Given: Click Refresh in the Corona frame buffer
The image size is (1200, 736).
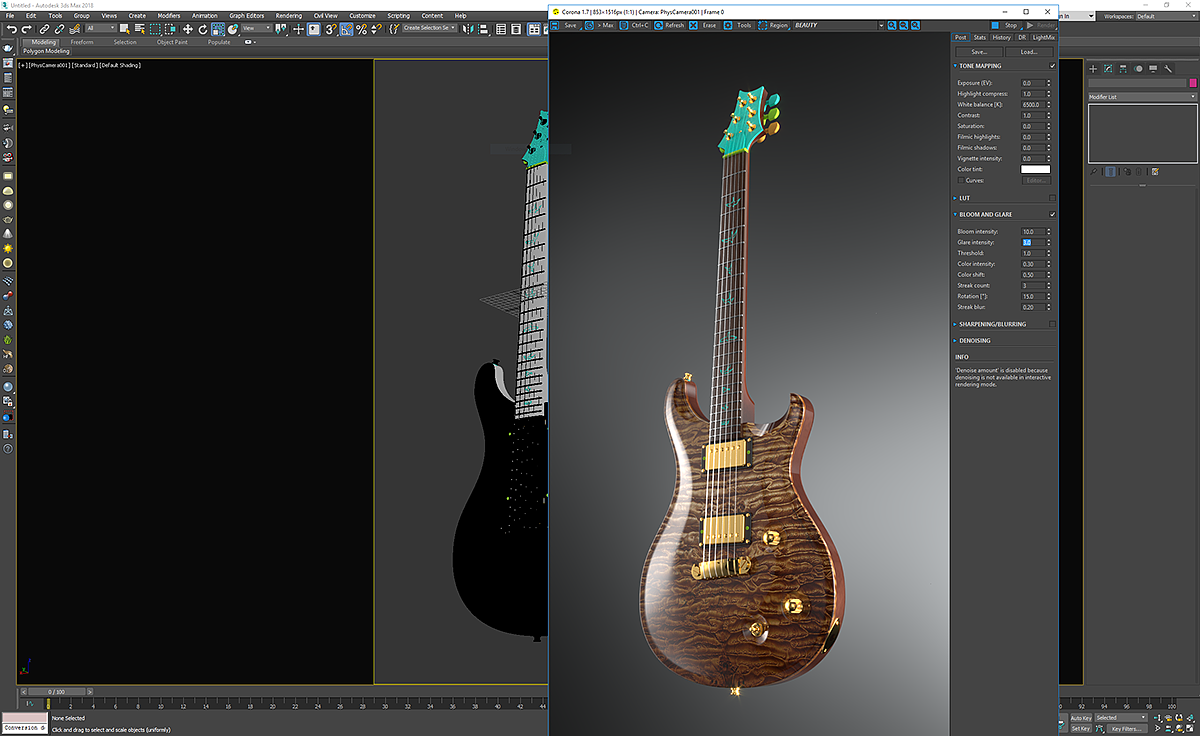Looking at the screenshot, I should pyautogui.click(x=670, y=25).
